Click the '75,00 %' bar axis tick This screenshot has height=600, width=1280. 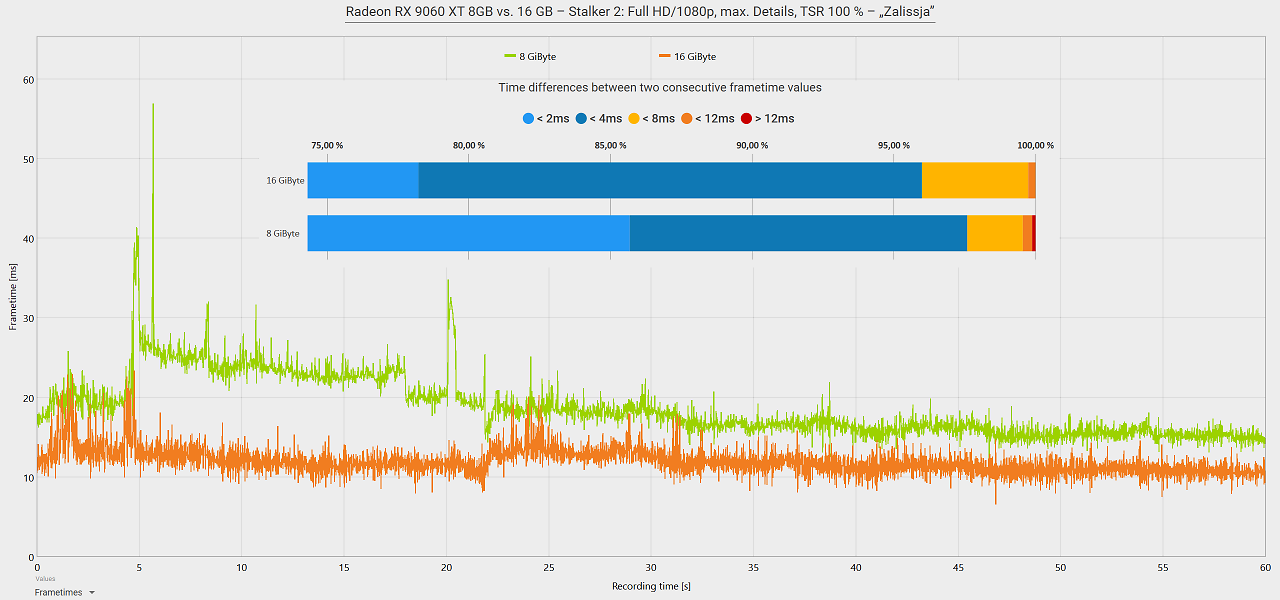tap(326, 145)
